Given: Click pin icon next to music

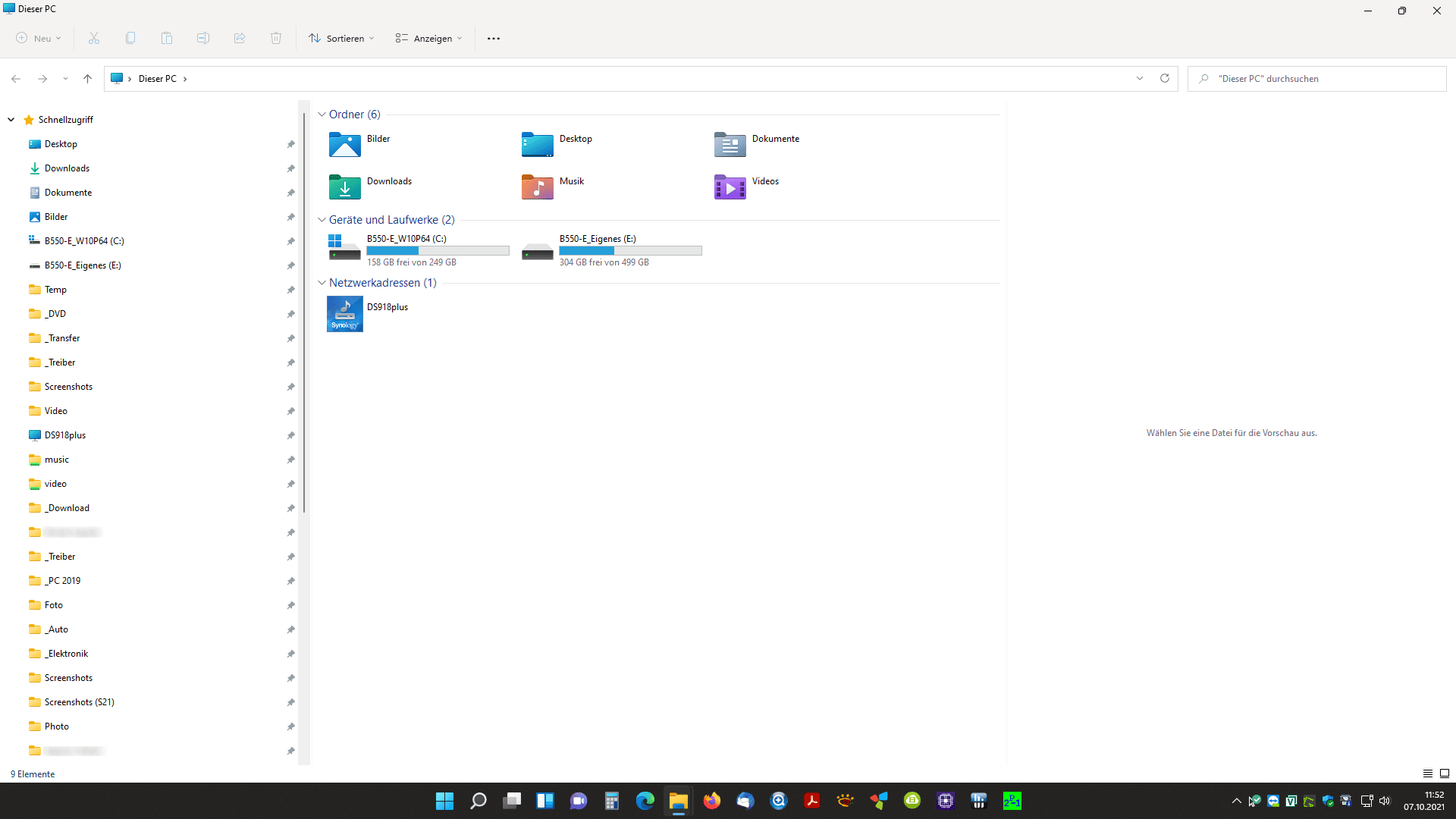Looking at the screenshot, I should click(290, 460).
